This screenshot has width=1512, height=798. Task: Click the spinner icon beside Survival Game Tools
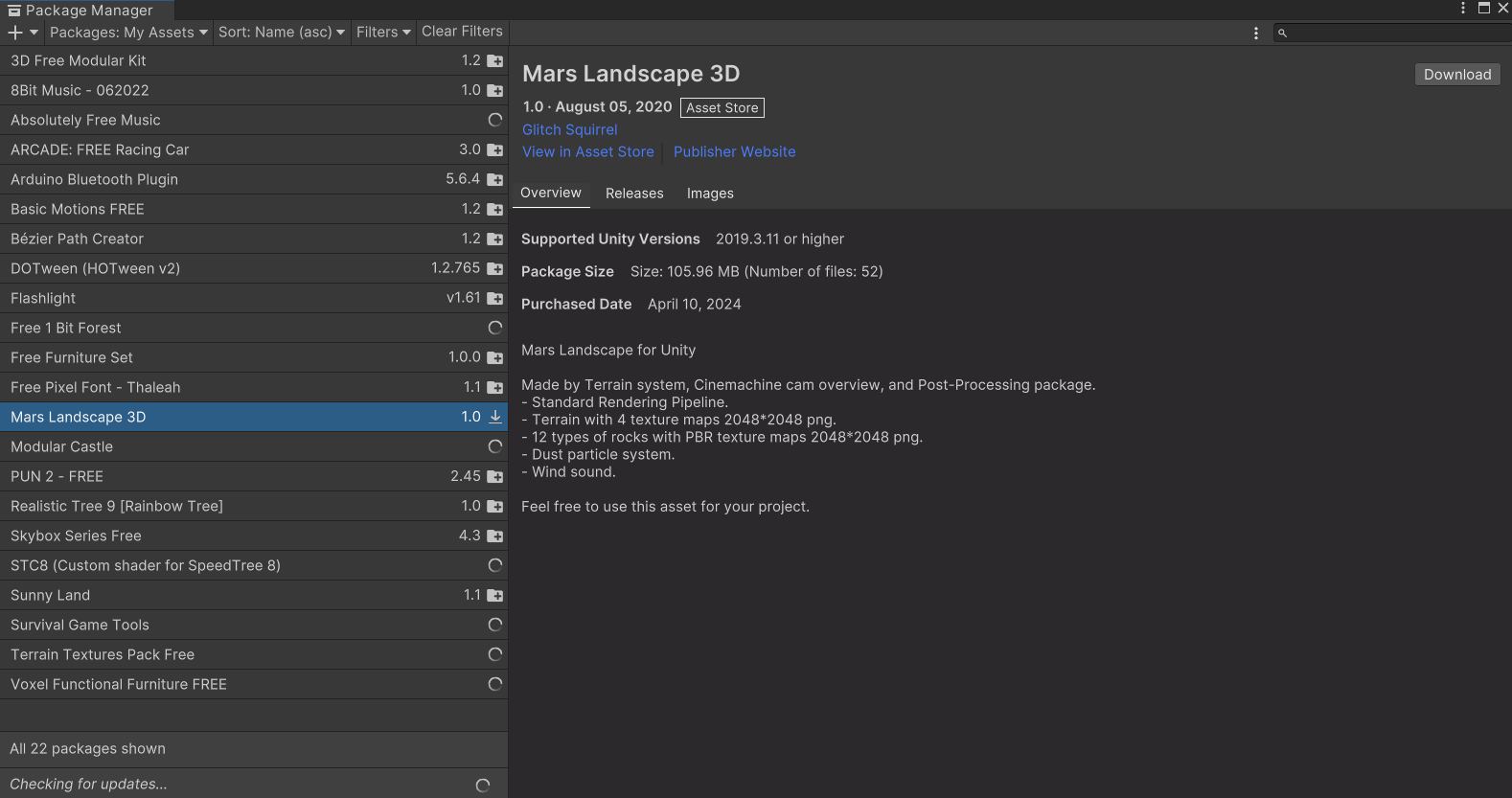pyautogui.click(x=495, y=625)
